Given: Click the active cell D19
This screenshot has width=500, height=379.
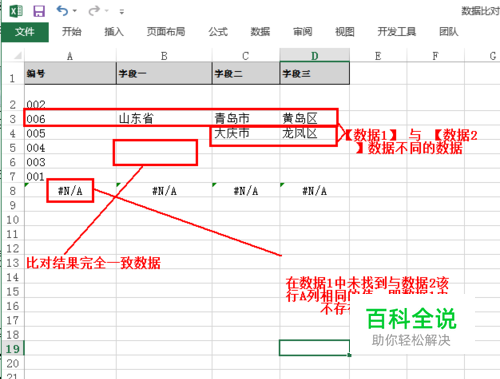Looking at the screenshot, I should pos(314,348).
